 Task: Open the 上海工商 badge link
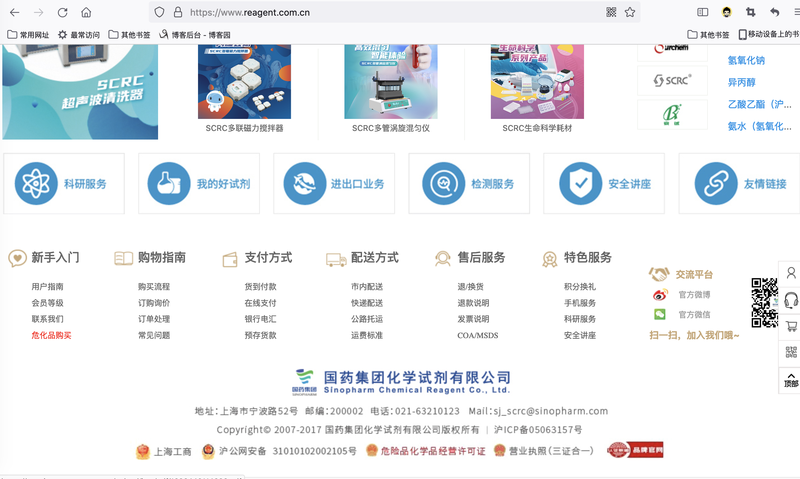[164, 451]
